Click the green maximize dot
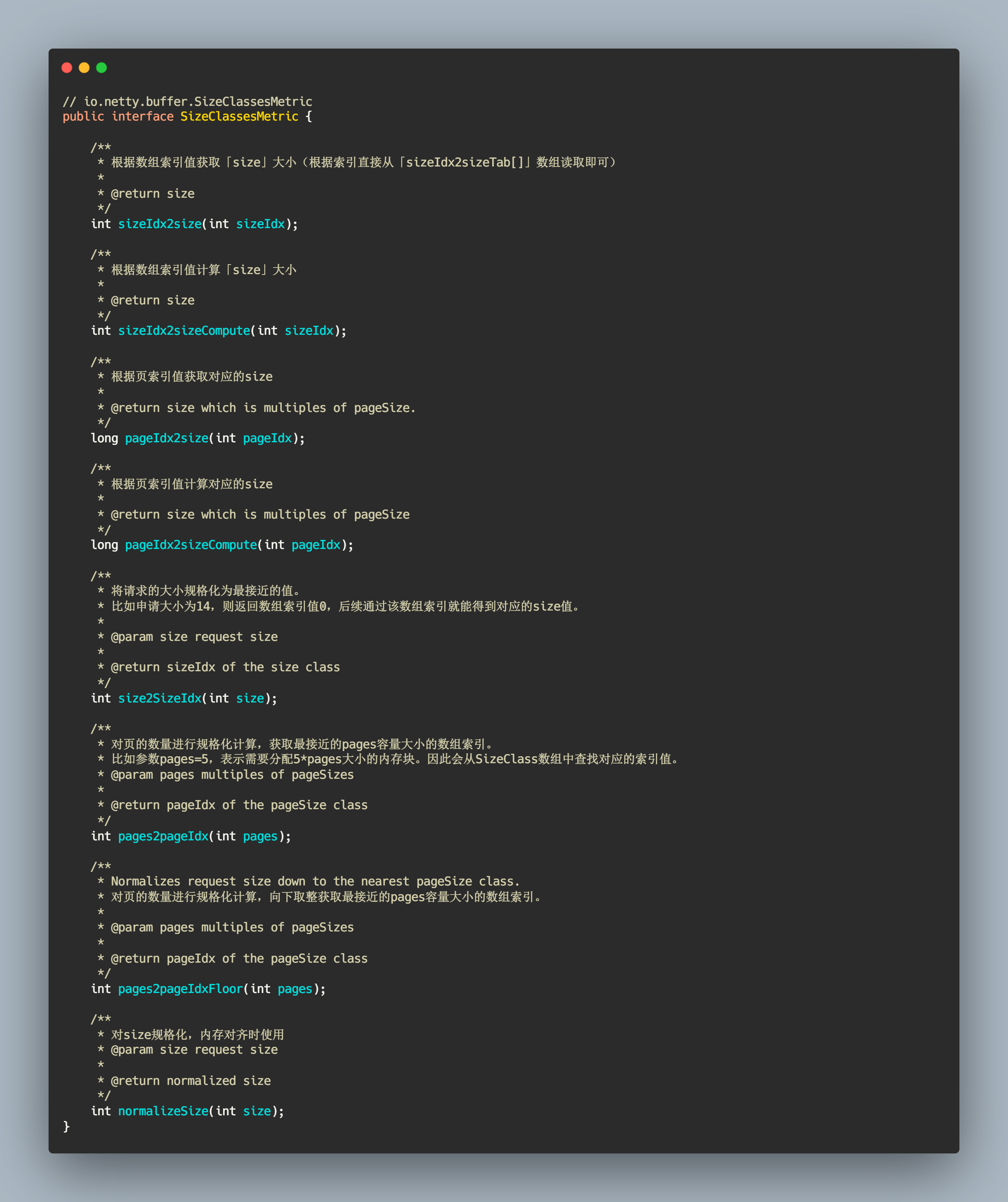Viewport: 1008px width, 1202px height. pos(101,68)
